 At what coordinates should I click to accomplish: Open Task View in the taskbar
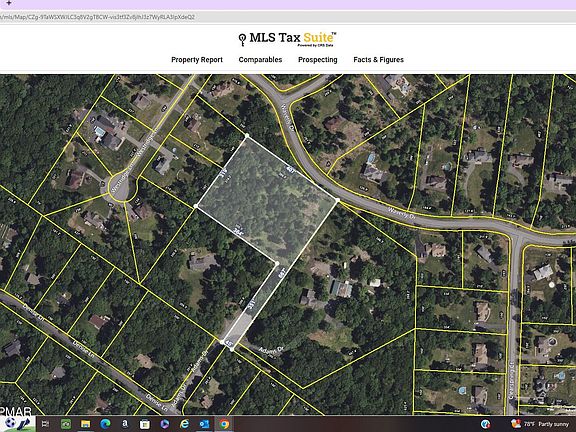(46, 424)
